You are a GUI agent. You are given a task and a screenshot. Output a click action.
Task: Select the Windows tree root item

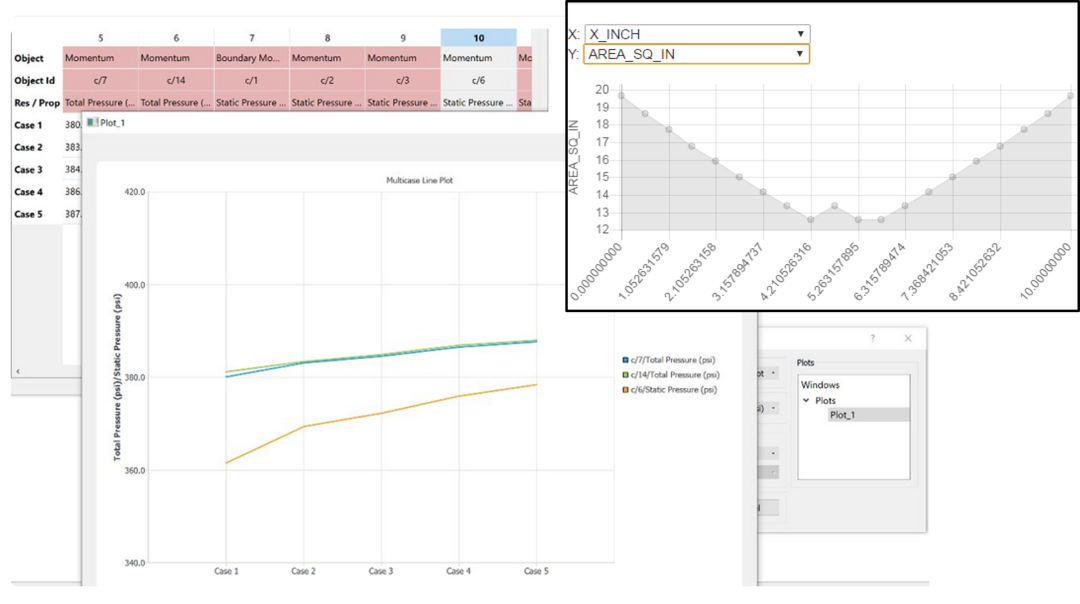coord(820,385)
